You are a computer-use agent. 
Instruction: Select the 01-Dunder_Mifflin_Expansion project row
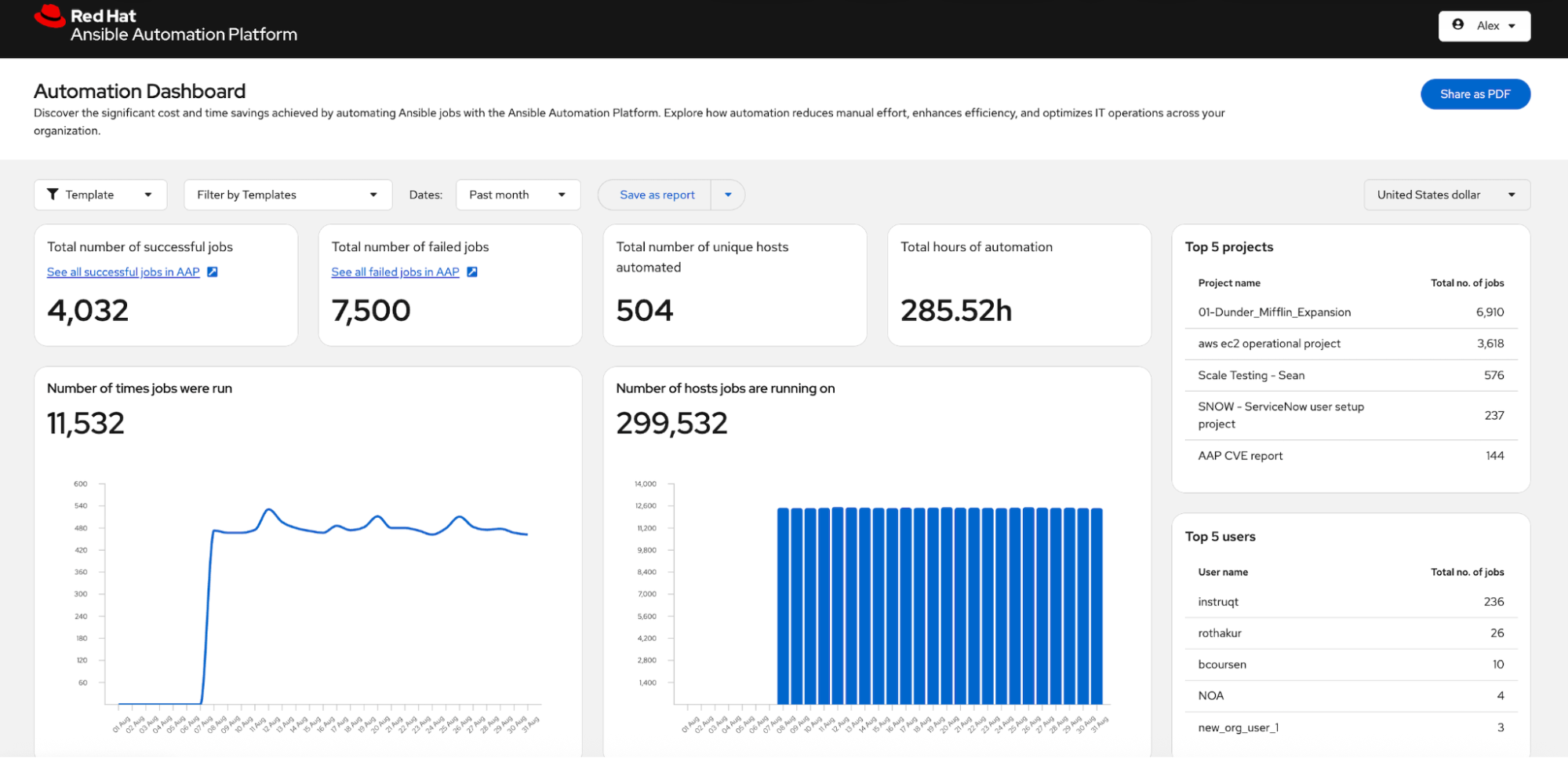(x=1350, y=312)
